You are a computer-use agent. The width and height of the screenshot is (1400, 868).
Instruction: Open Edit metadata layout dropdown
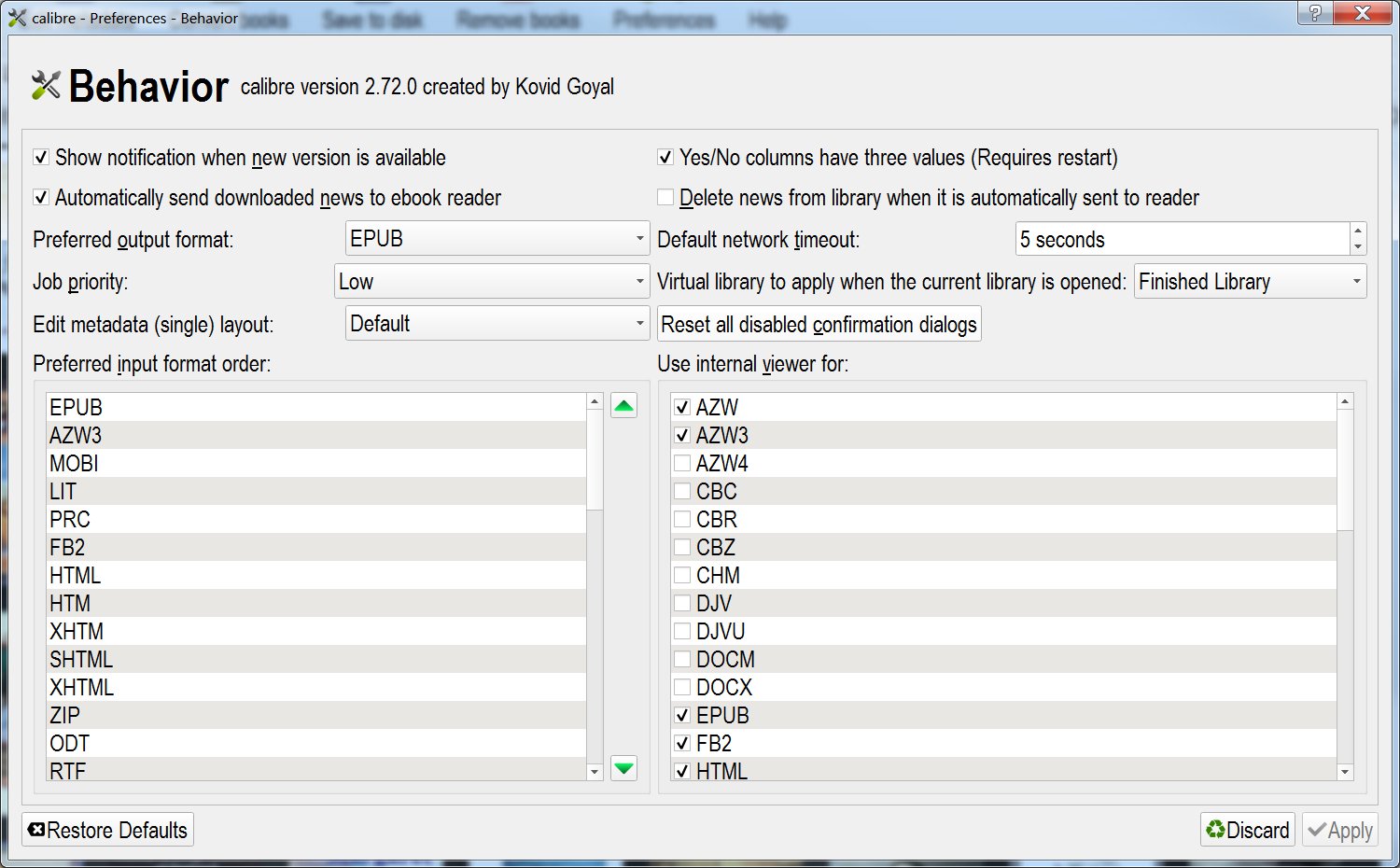(497, 324)
